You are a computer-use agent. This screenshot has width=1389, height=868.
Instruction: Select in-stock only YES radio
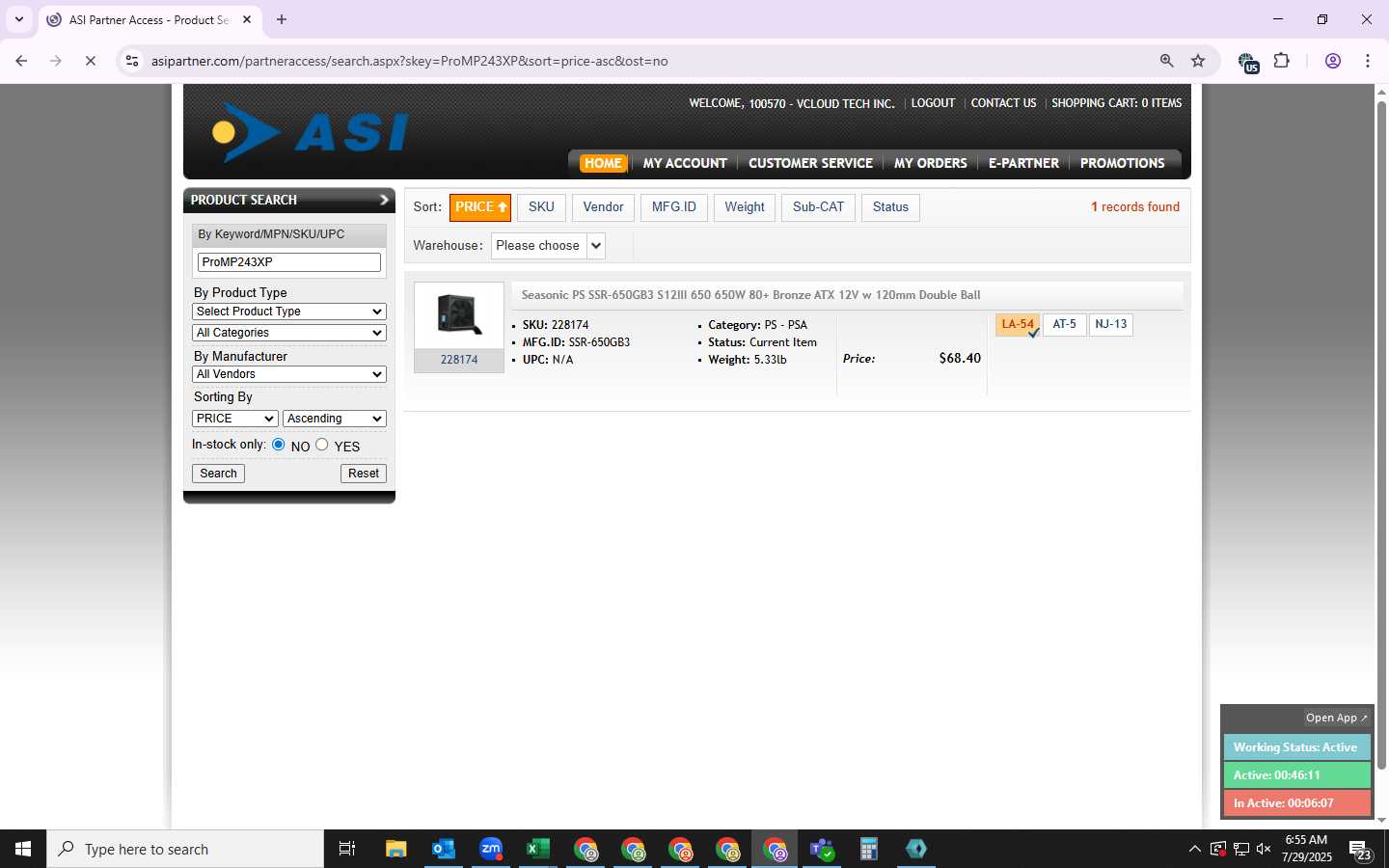click(322, 445)
